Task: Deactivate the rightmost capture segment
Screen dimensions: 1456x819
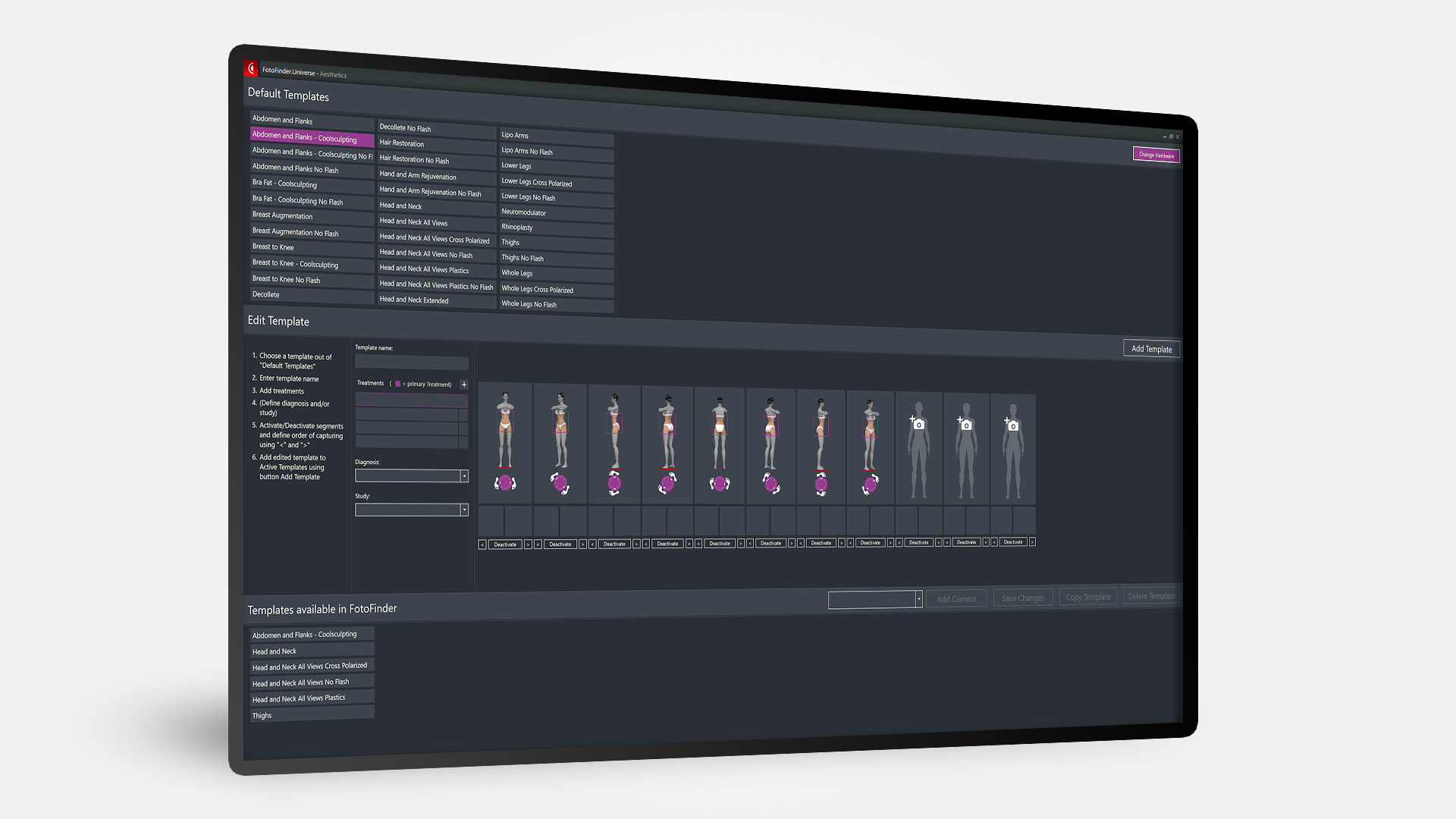Action: coord(1013,541)
